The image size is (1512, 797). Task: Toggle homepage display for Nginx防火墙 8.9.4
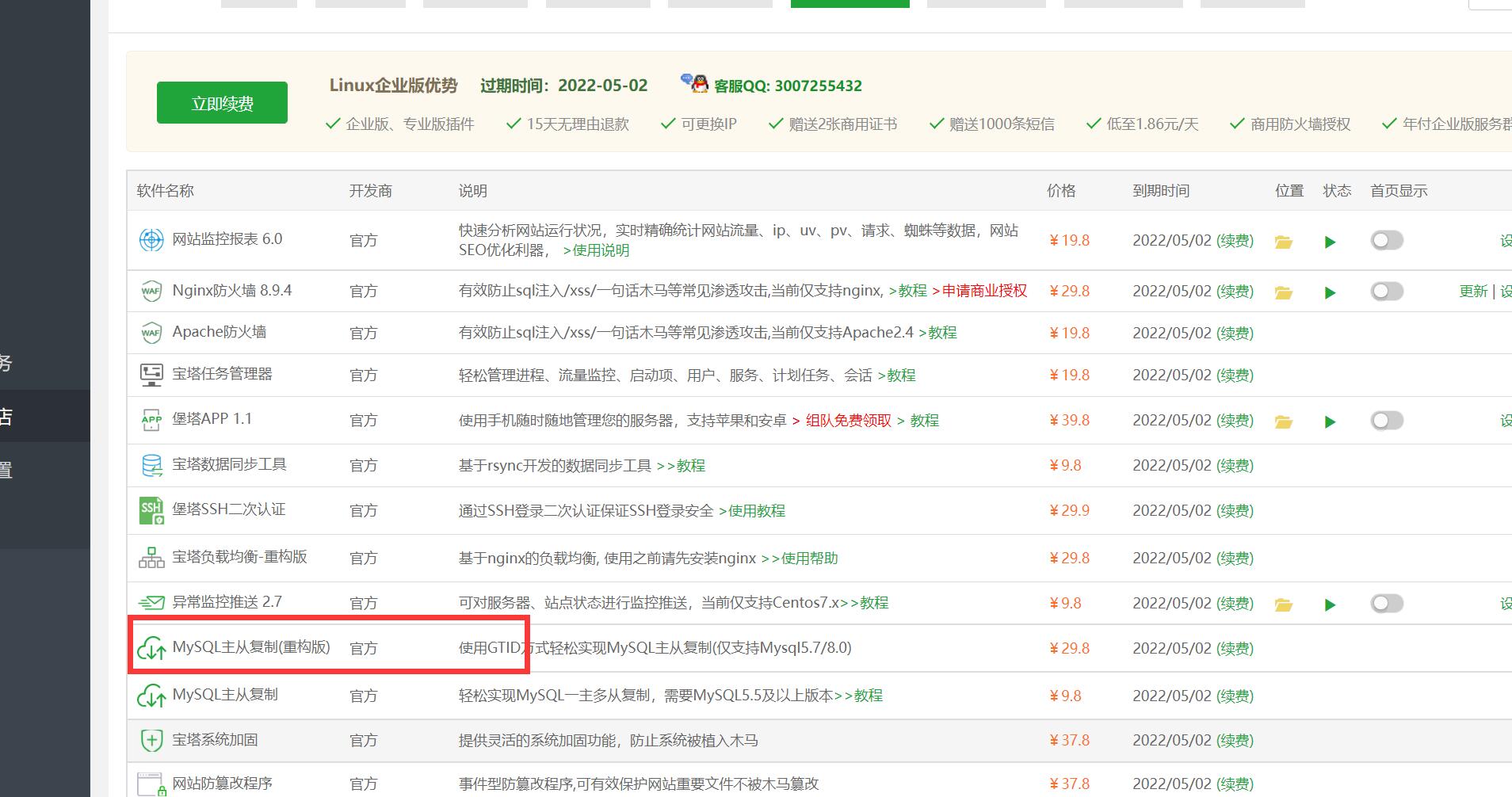(x=1387, y=291)
